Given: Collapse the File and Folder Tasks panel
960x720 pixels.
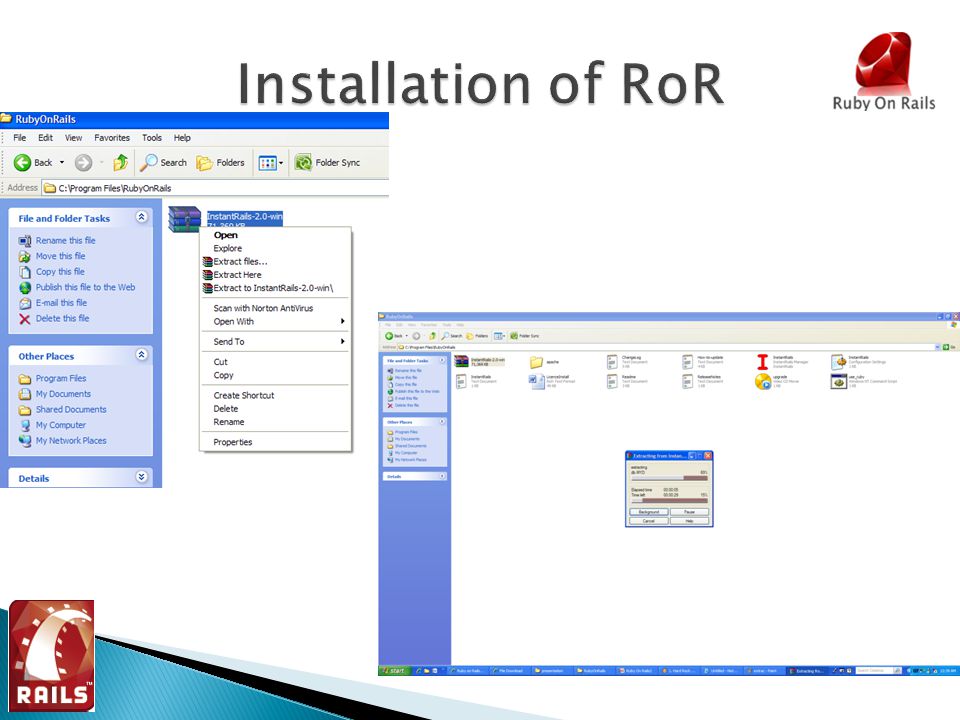Looking at the screenshot, I should tap(141, 217).
